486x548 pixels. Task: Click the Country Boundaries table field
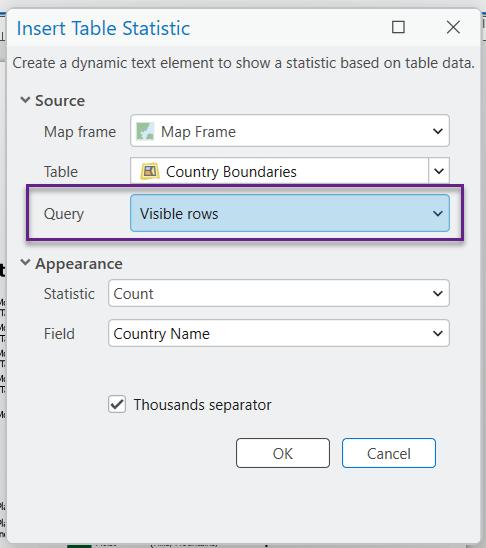coord(280,171)
